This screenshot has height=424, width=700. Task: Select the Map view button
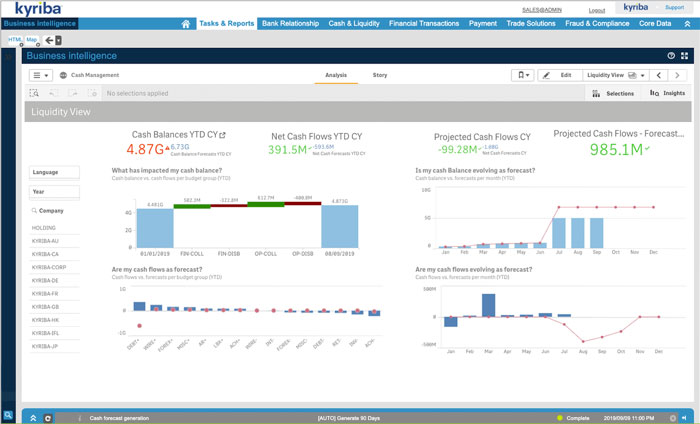[x=32, y=40]
